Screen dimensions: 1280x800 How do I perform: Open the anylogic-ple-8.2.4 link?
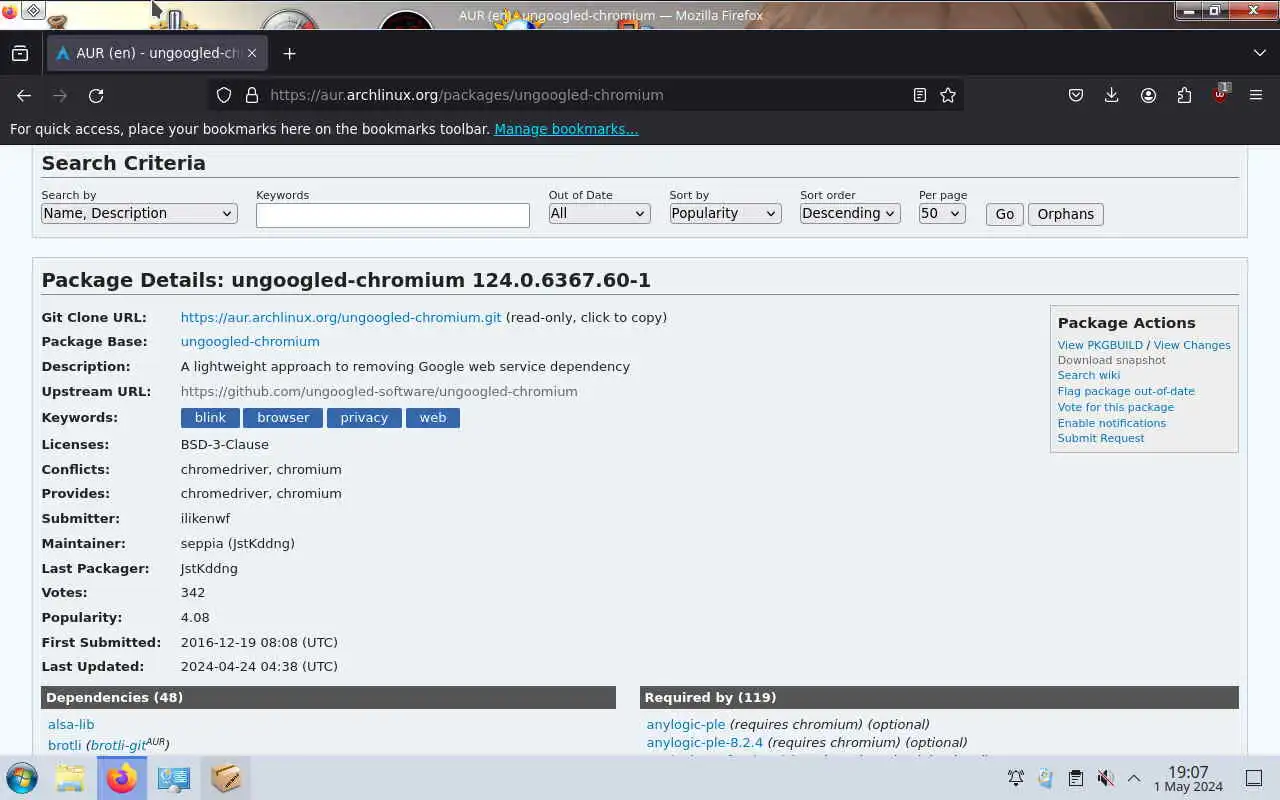pos(705,742)
